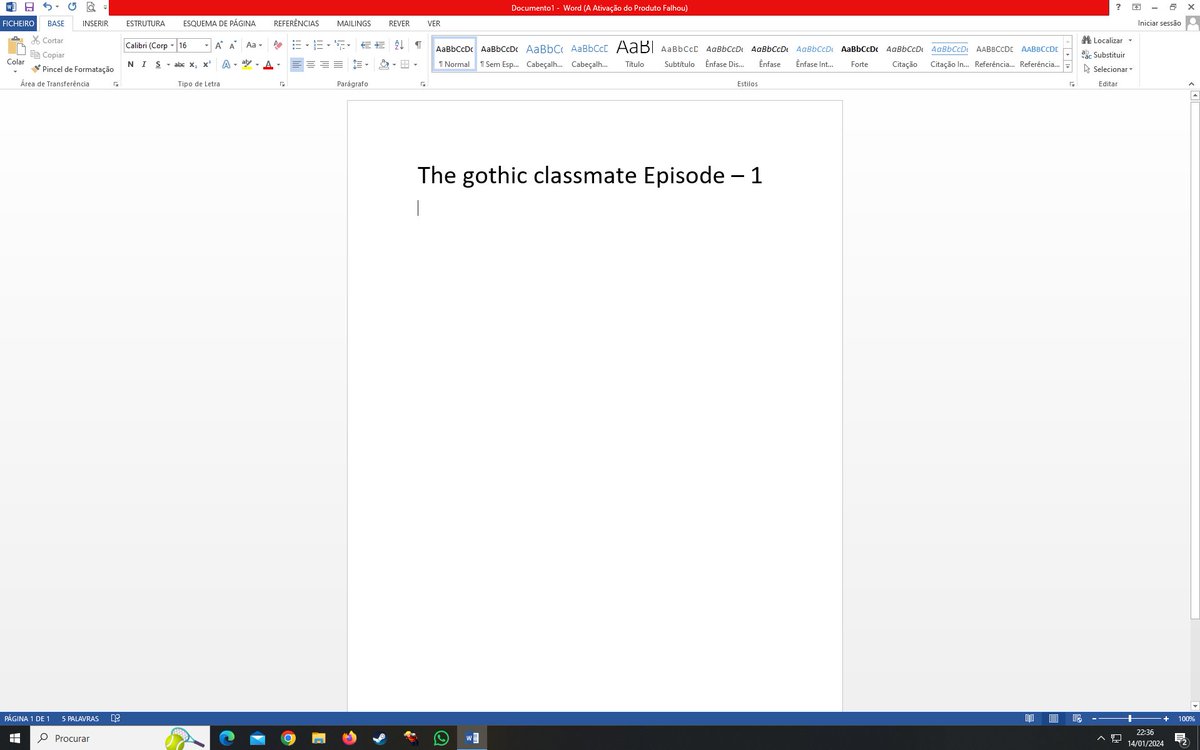This screenshot has height=750, width=1200.
Task: Click ribbon display options icon
Action: pos(1136,7)
